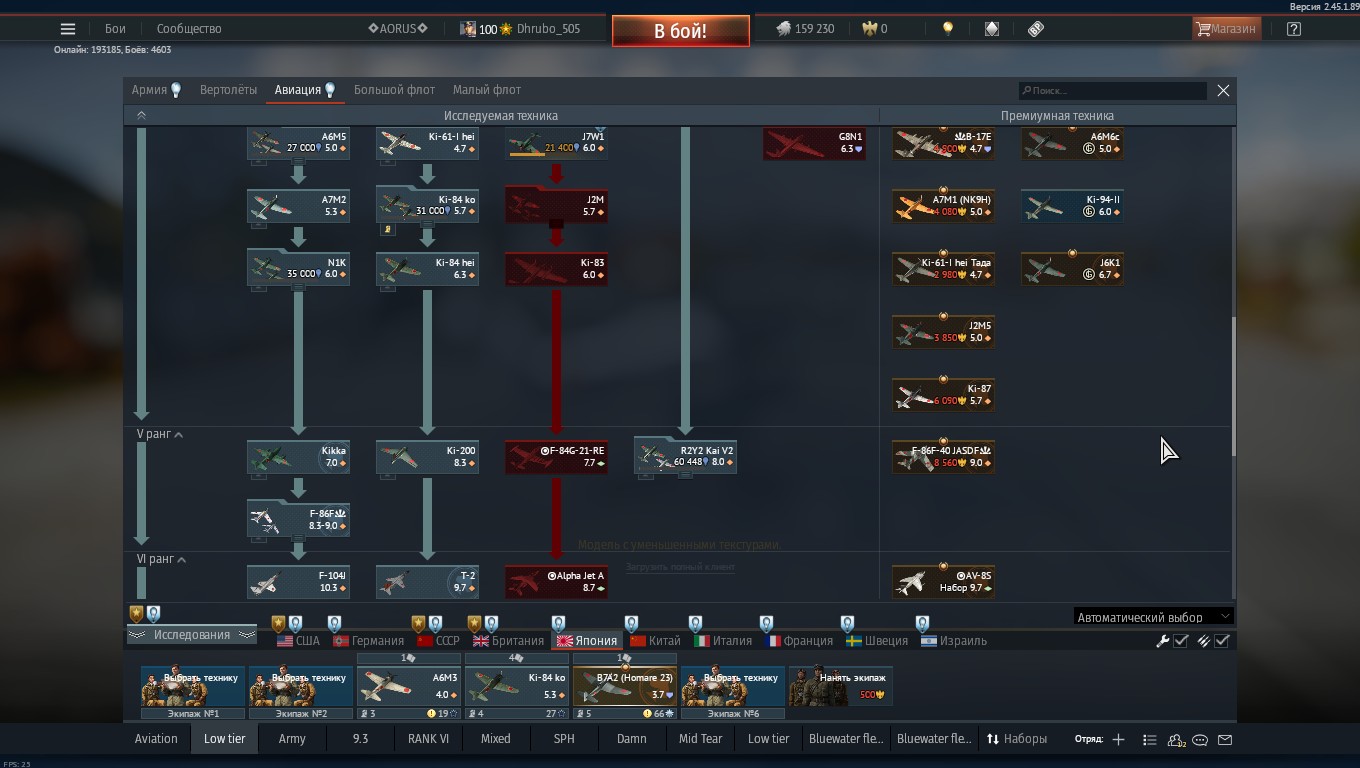
Task: Select the Швеция nation tab
Action: coord(877,641)
